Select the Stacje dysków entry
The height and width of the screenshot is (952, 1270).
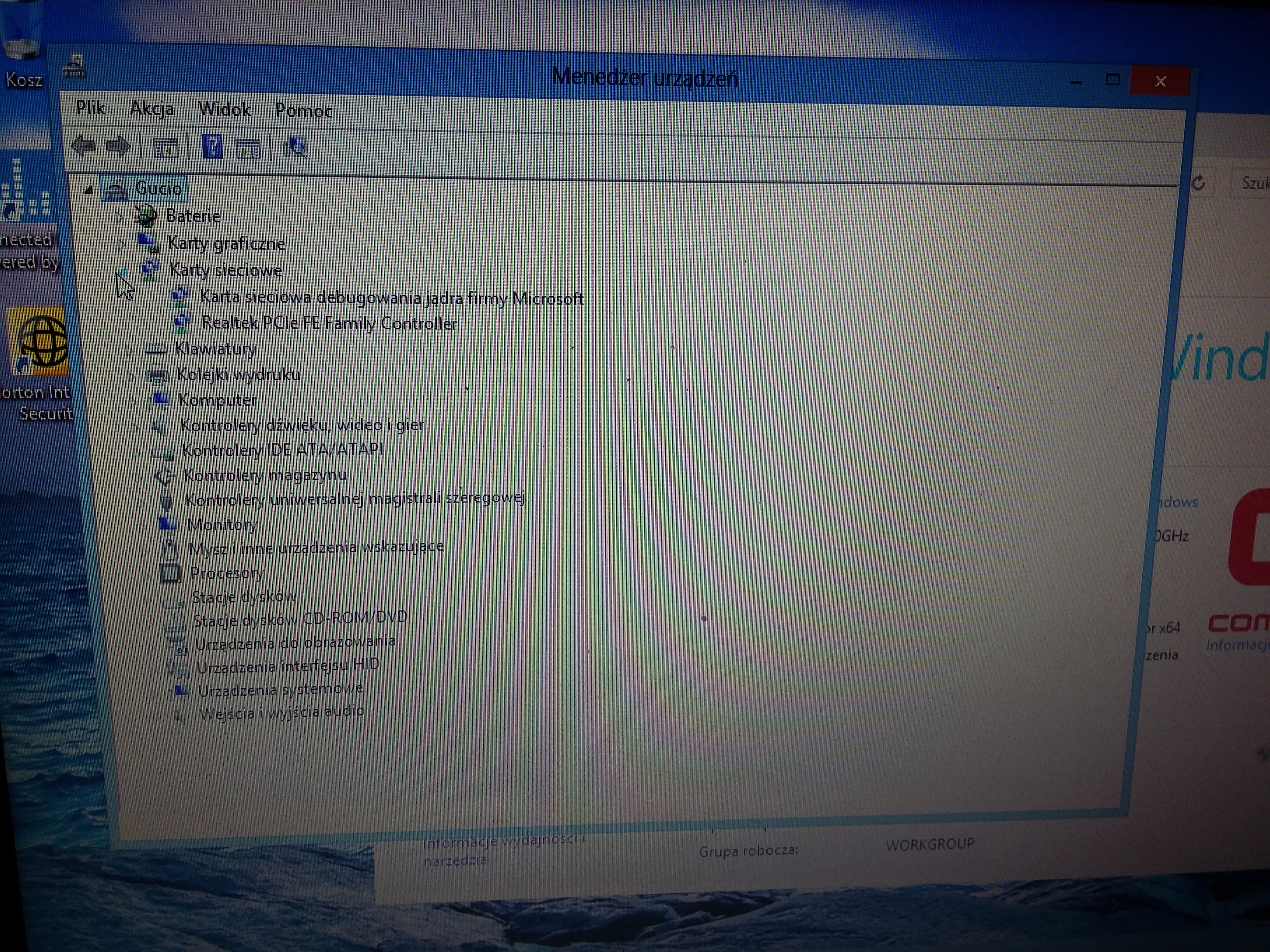244,597
